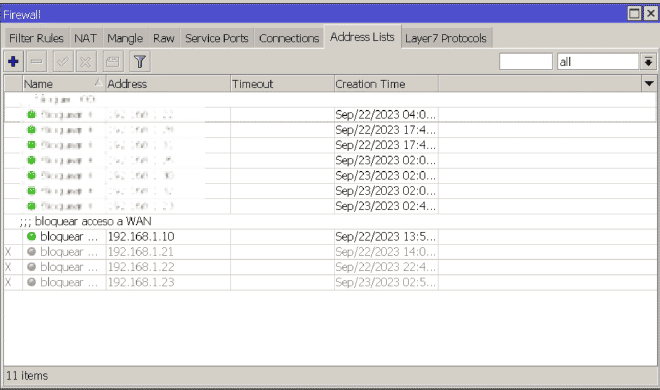Sort by the Creation Time column header
Image resolution: width=660 pixels, height=390 pixels.
pos(386,84)
